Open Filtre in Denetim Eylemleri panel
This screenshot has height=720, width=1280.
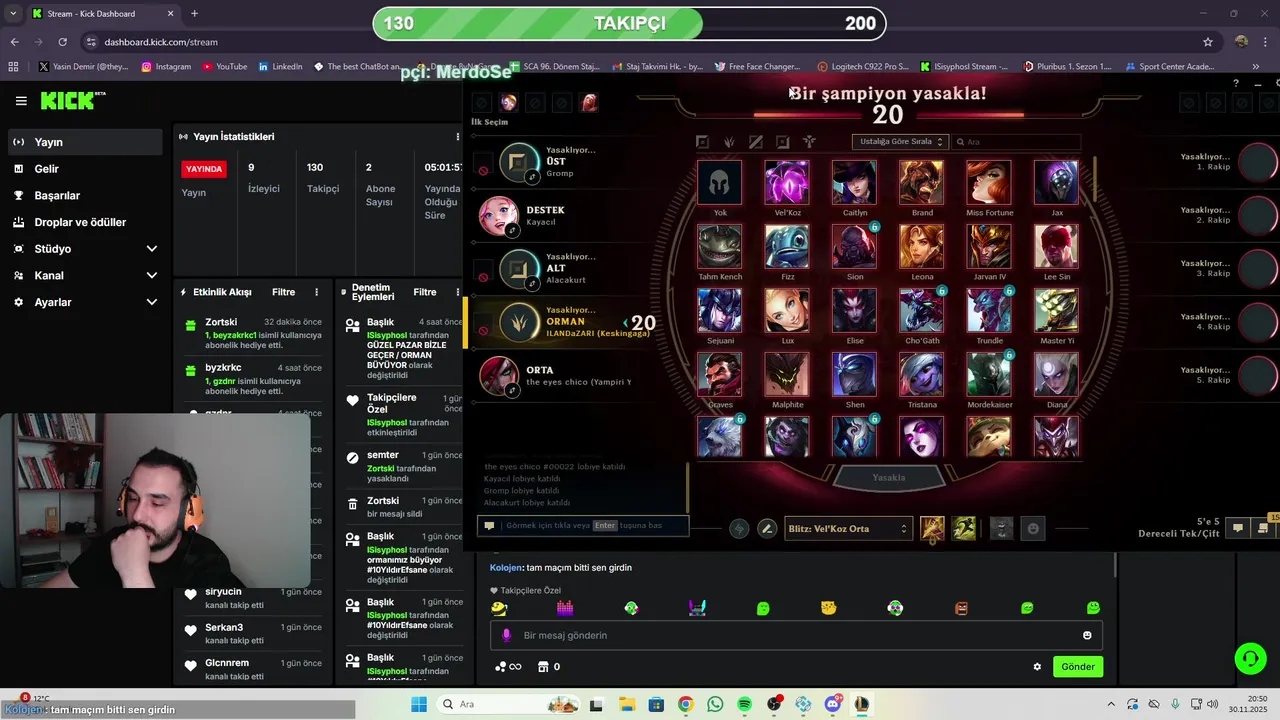point(425,292)
